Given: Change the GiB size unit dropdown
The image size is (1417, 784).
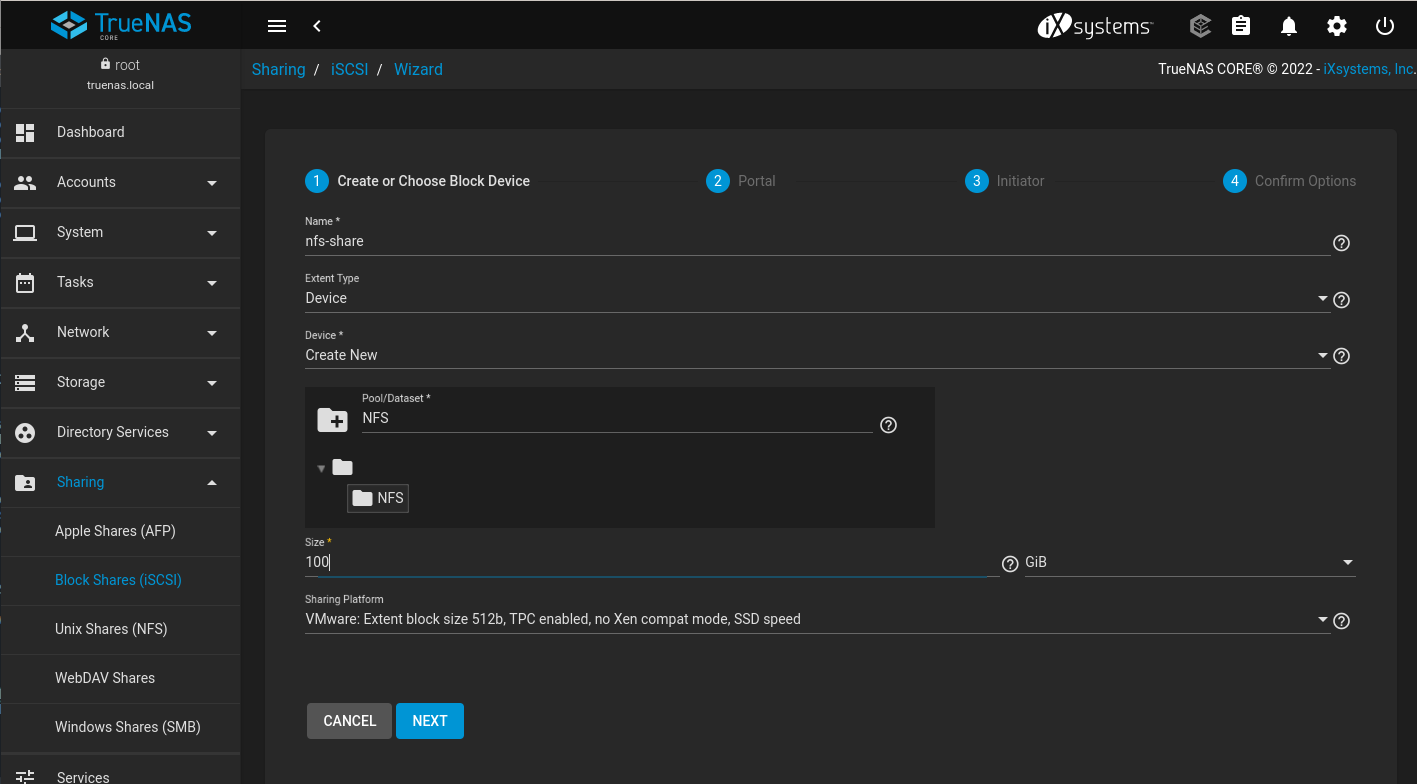Looking at the screenshot, I should pyautogui.click(x=1190, y=562).
